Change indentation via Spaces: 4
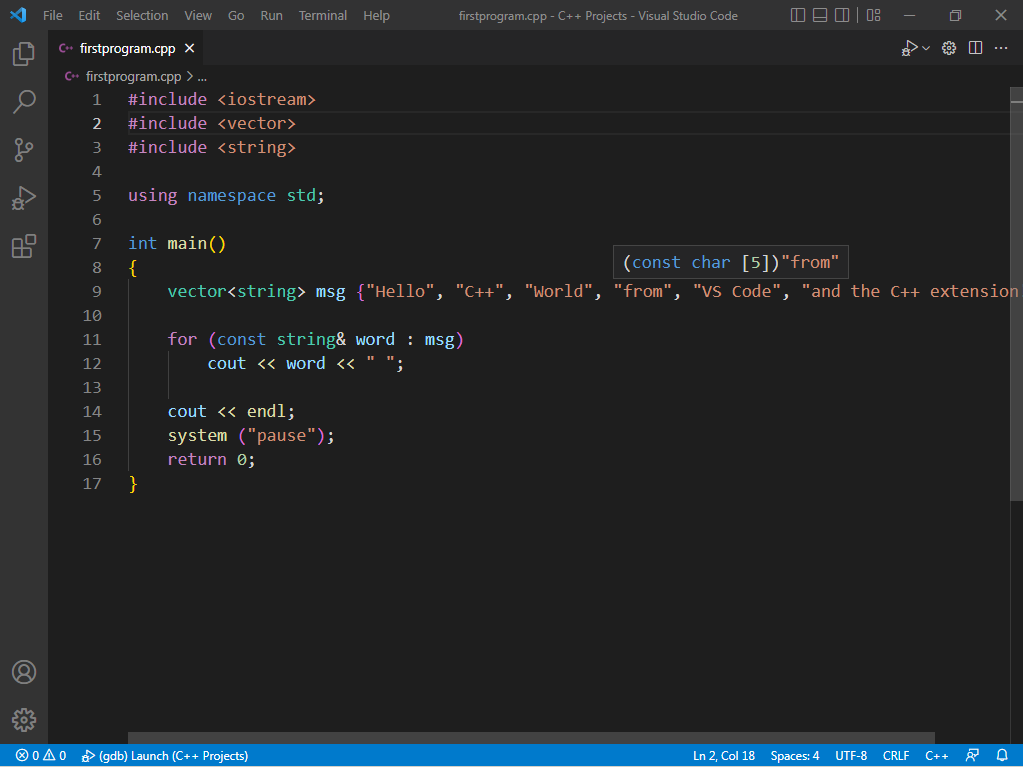Screen dimensions: 1023x767 click(794, 755)
